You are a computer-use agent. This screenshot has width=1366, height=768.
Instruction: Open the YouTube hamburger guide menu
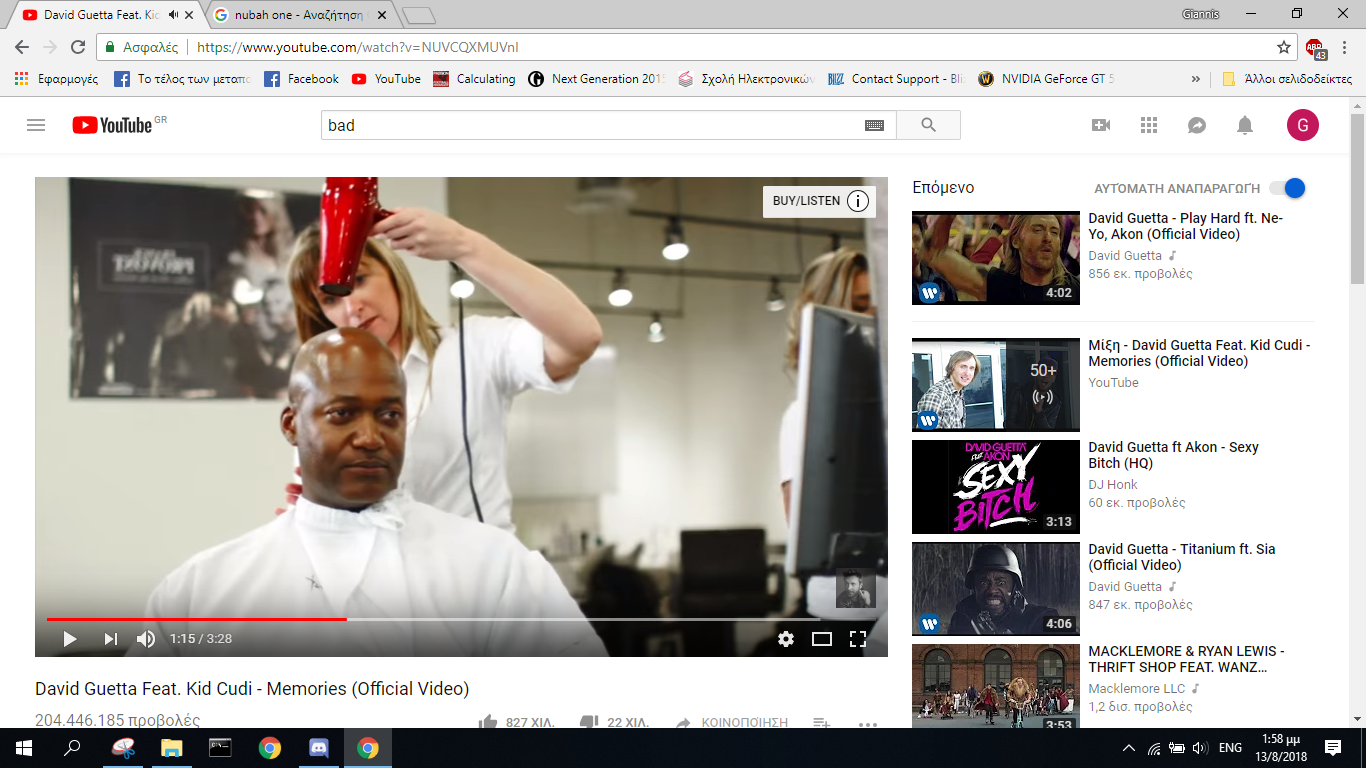click(36, 125)
